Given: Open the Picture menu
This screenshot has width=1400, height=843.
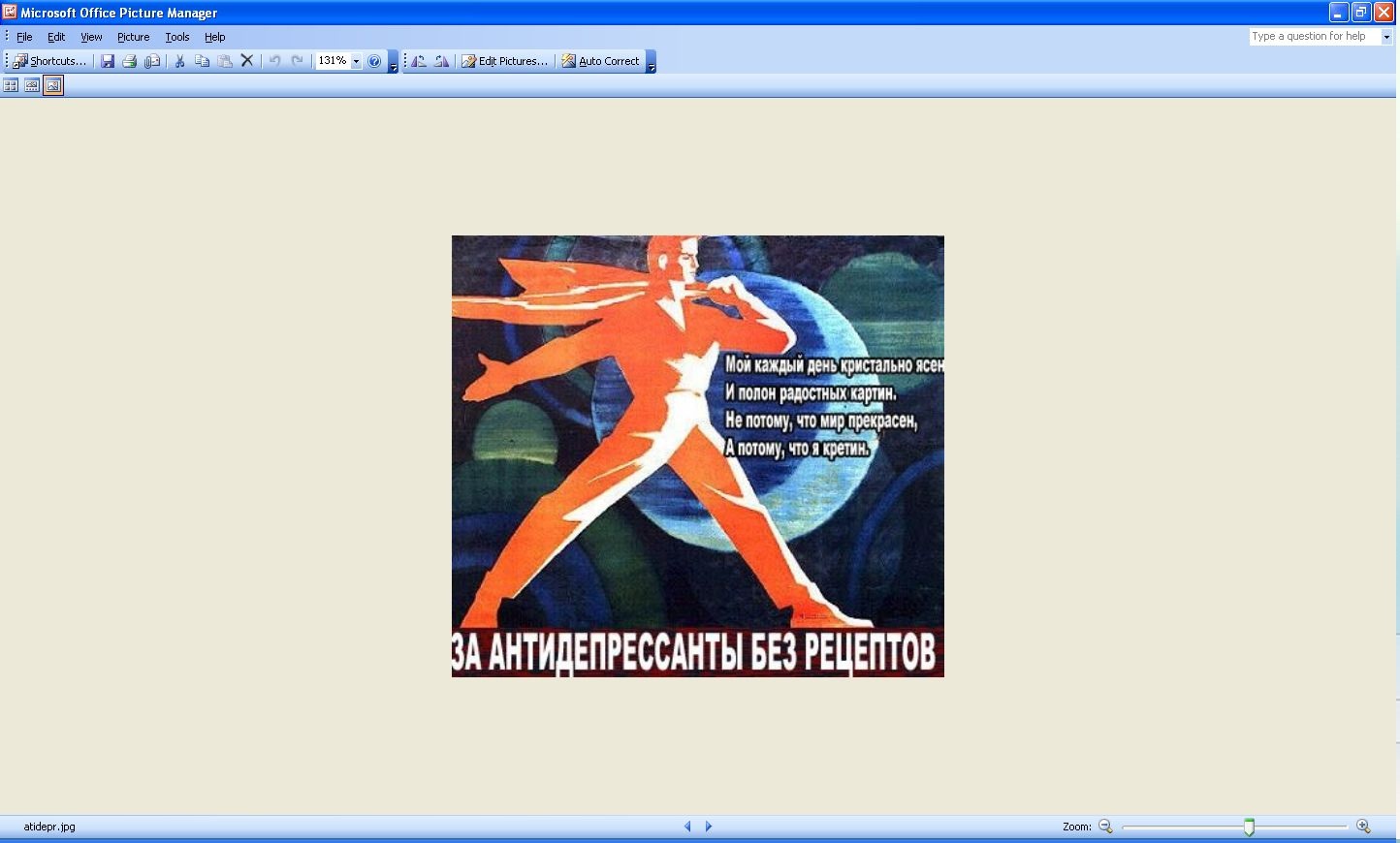Looking at the screenshot, I should [x=133, y=37].
